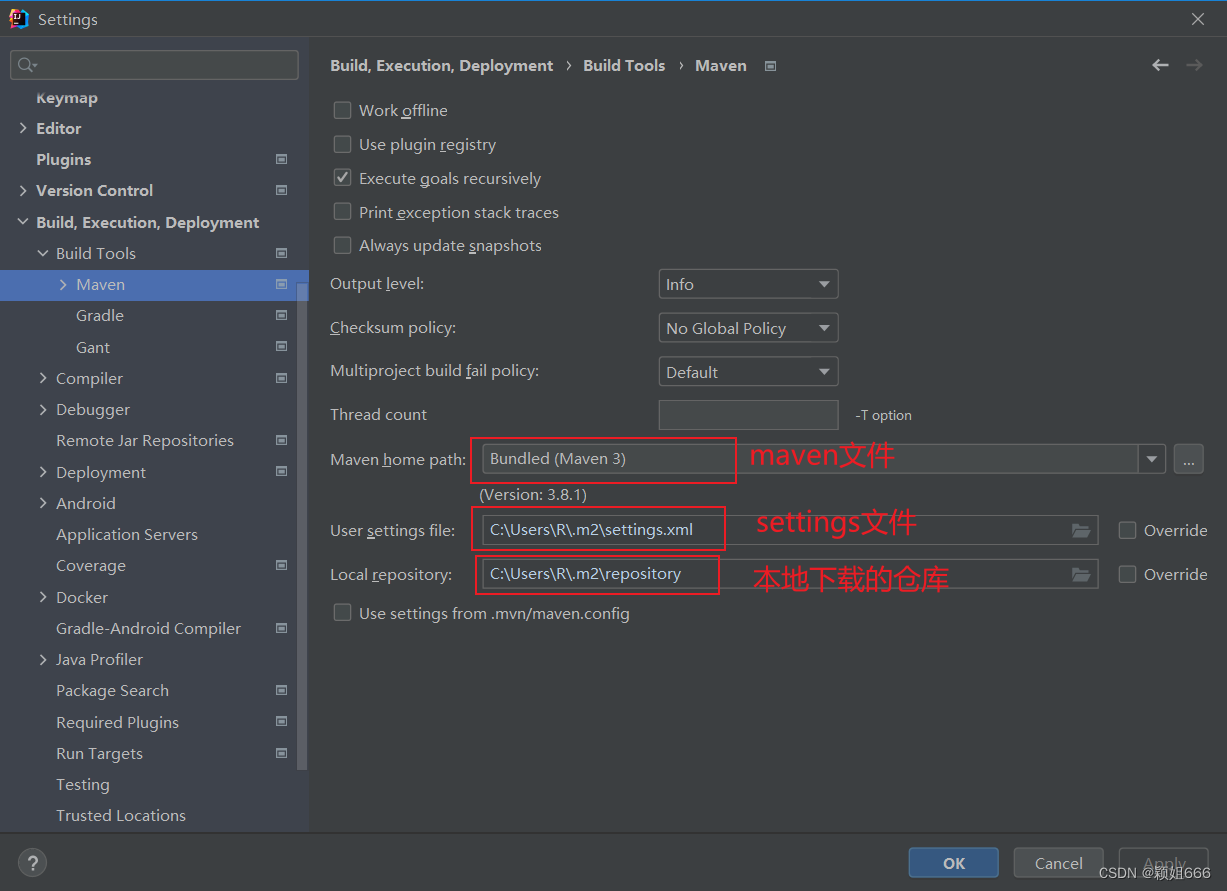Open the Checksum policy dropdown
The image size is (1227, 891).
pos(748,327)
